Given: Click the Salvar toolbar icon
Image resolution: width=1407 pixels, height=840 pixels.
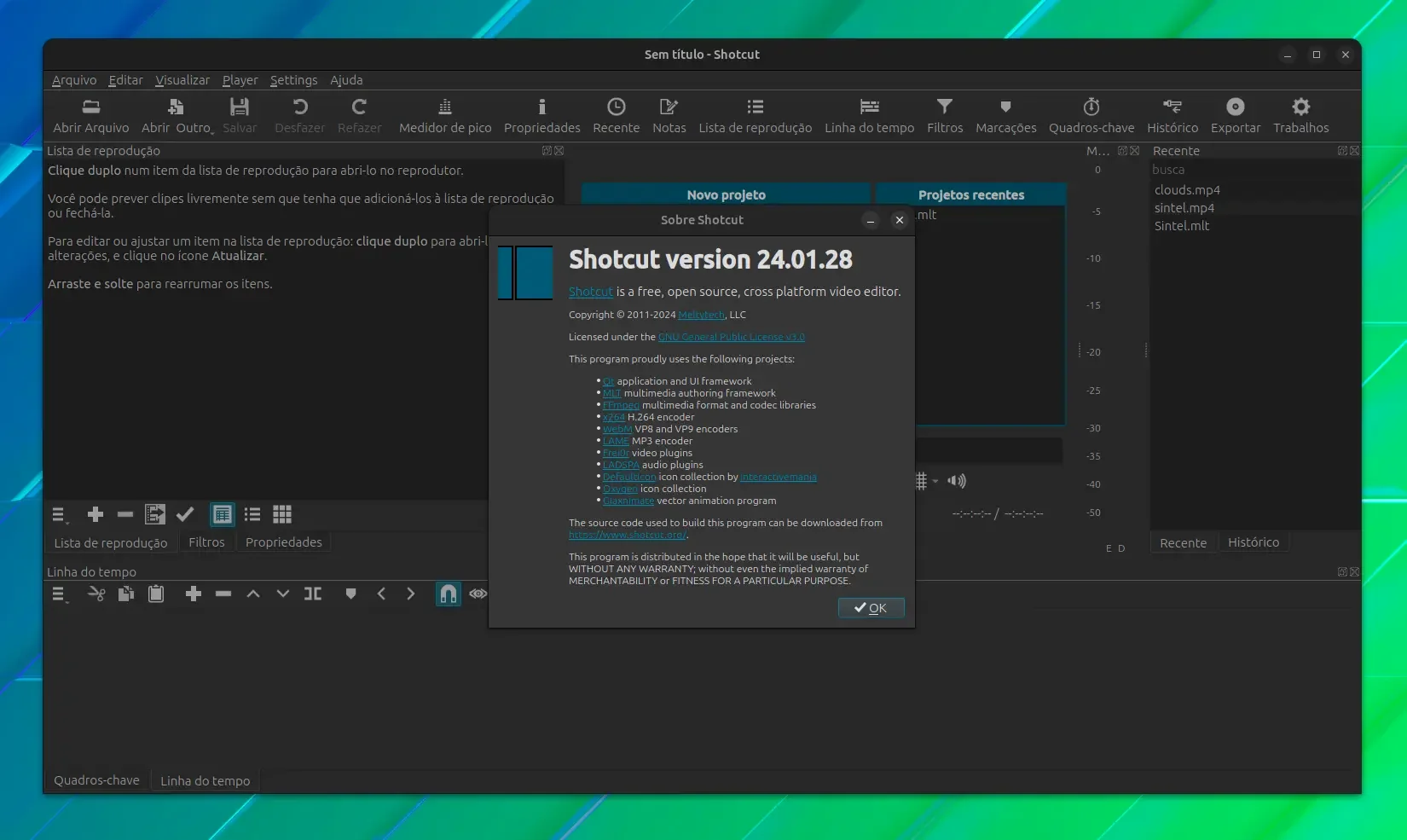Looking at the screenshot, I should pos(240,107).
